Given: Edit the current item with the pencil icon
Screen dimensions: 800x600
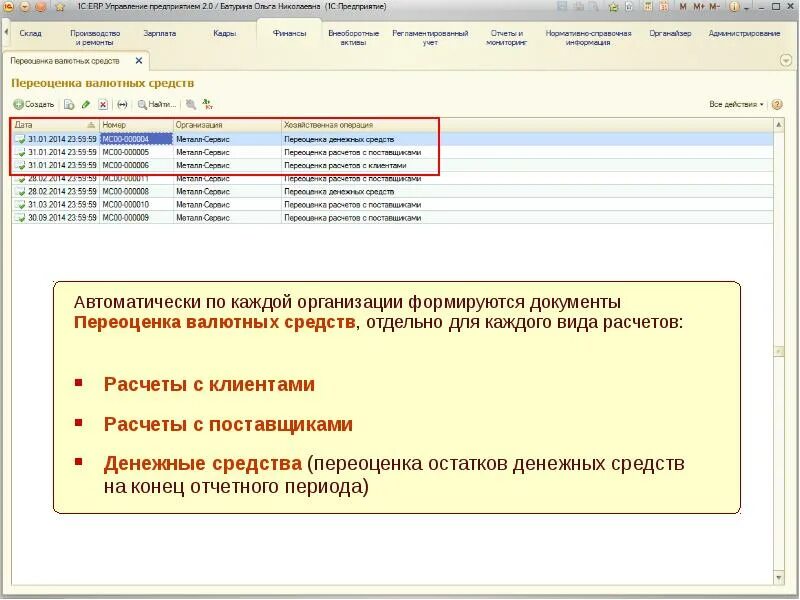Looking at the screenshot, I should click(86, 105).
